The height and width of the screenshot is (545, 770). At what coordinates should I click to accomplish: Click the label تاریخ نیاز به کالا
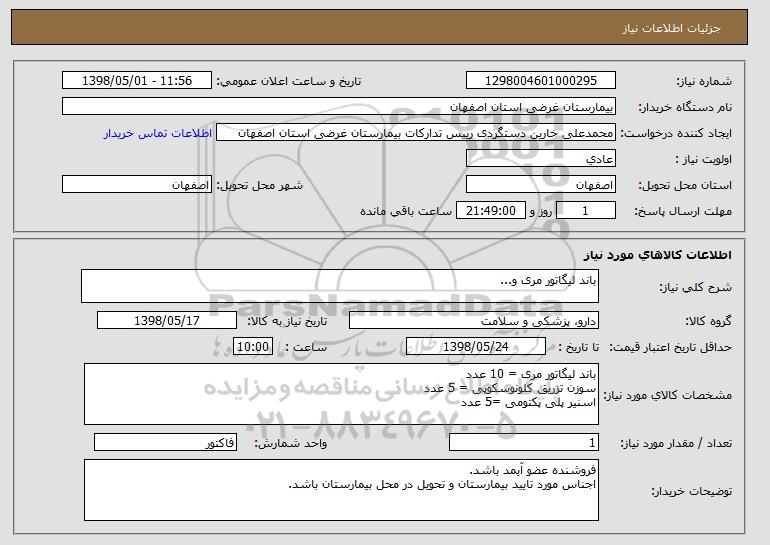(x=287, y=321)
